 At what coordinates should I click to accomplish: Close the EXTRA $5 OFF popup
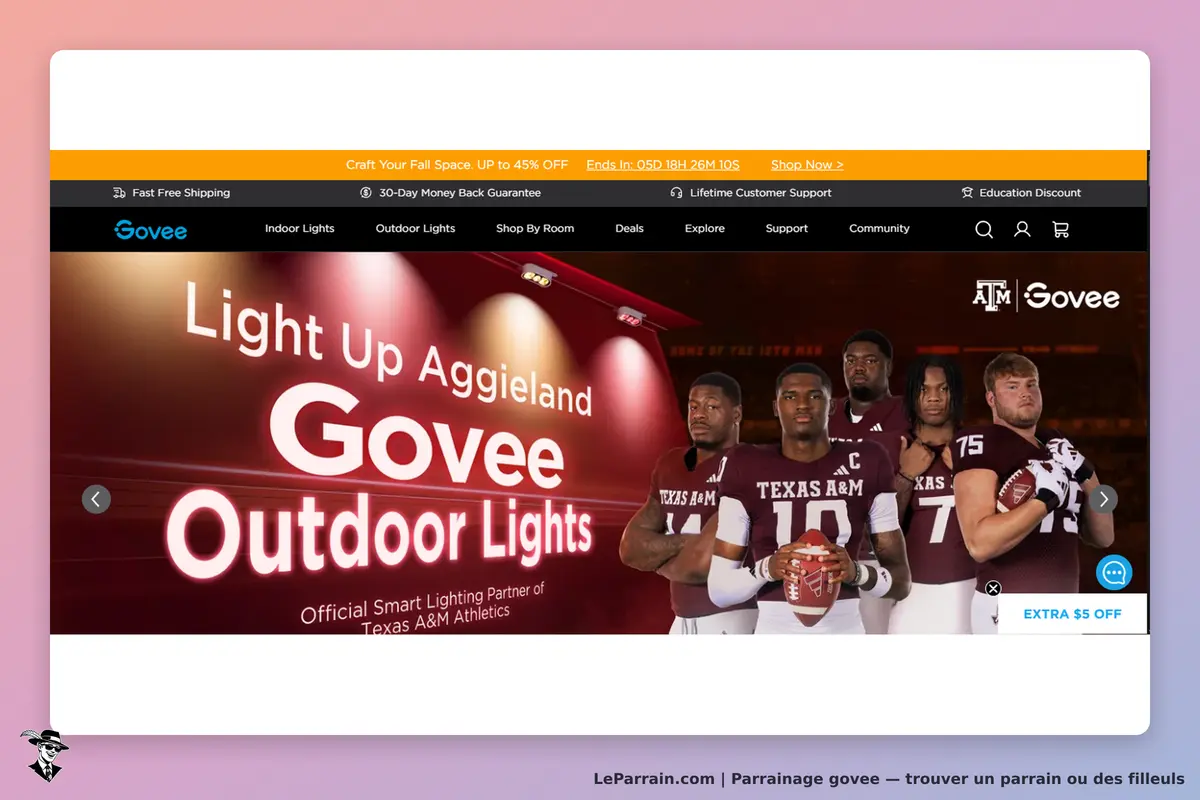tap(993, 589)
